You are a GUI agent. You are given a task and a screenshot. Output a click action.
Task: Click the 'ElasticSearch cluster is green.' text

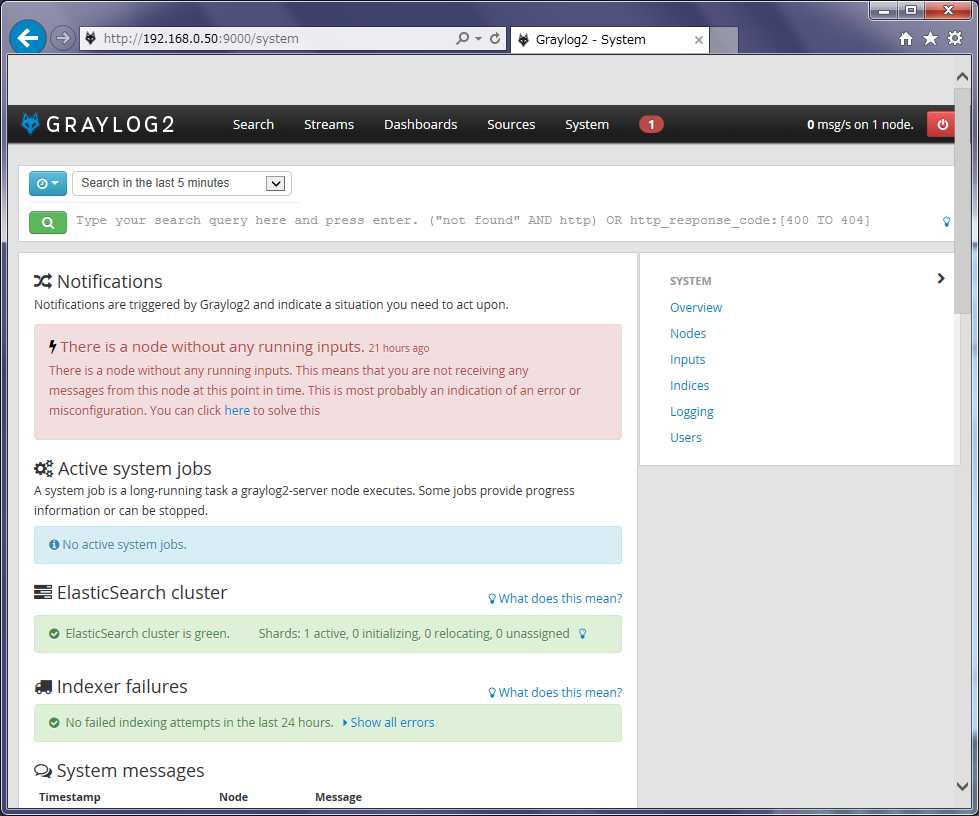(148, 634)
